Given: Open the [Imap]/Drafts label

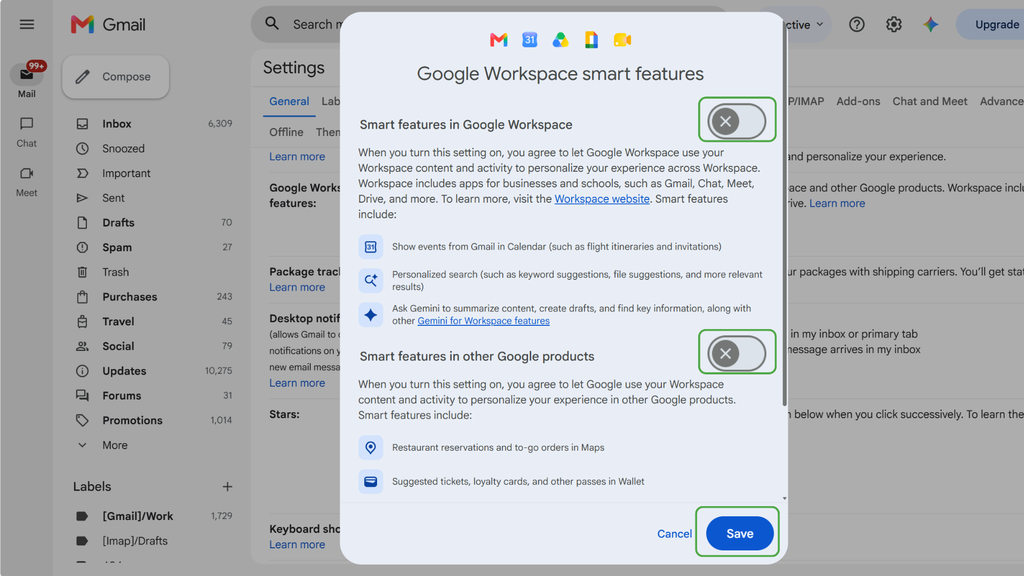Looking at the screenshot, I should pyautogui.click(x=154, y=541).
